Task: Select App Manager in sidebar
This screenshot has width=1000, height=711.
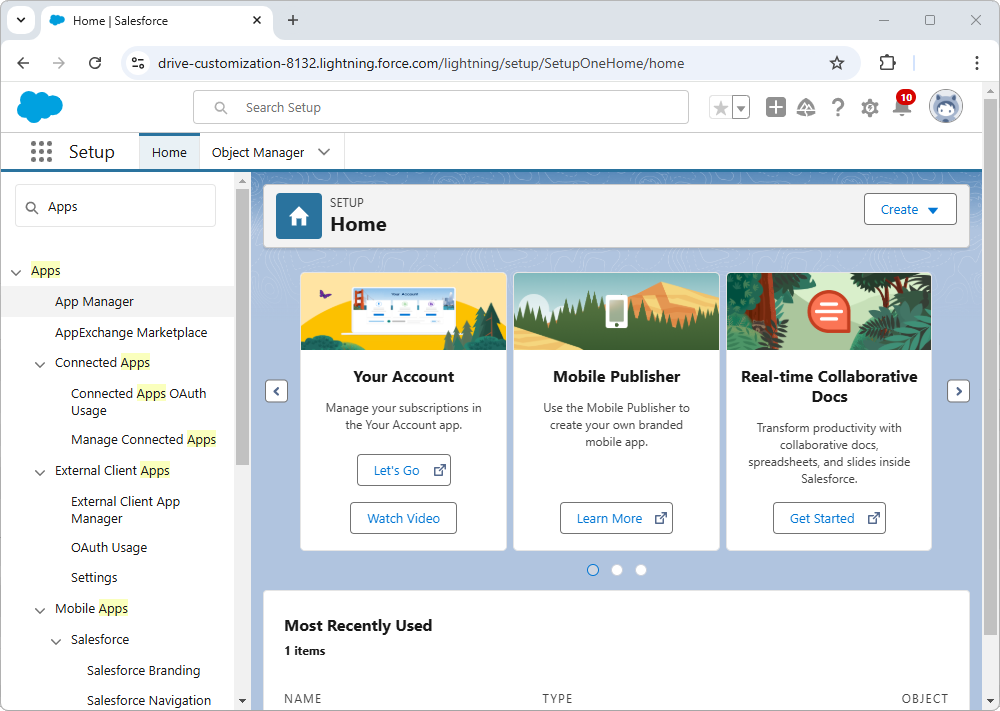Action: tap(94, 302)
